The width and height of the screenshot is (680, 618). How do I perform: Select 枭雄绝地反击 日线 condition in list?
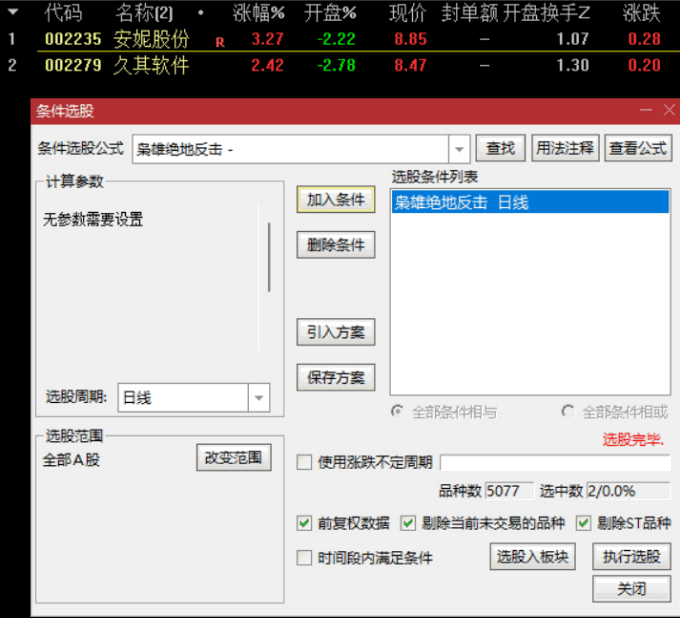point(530,203)
